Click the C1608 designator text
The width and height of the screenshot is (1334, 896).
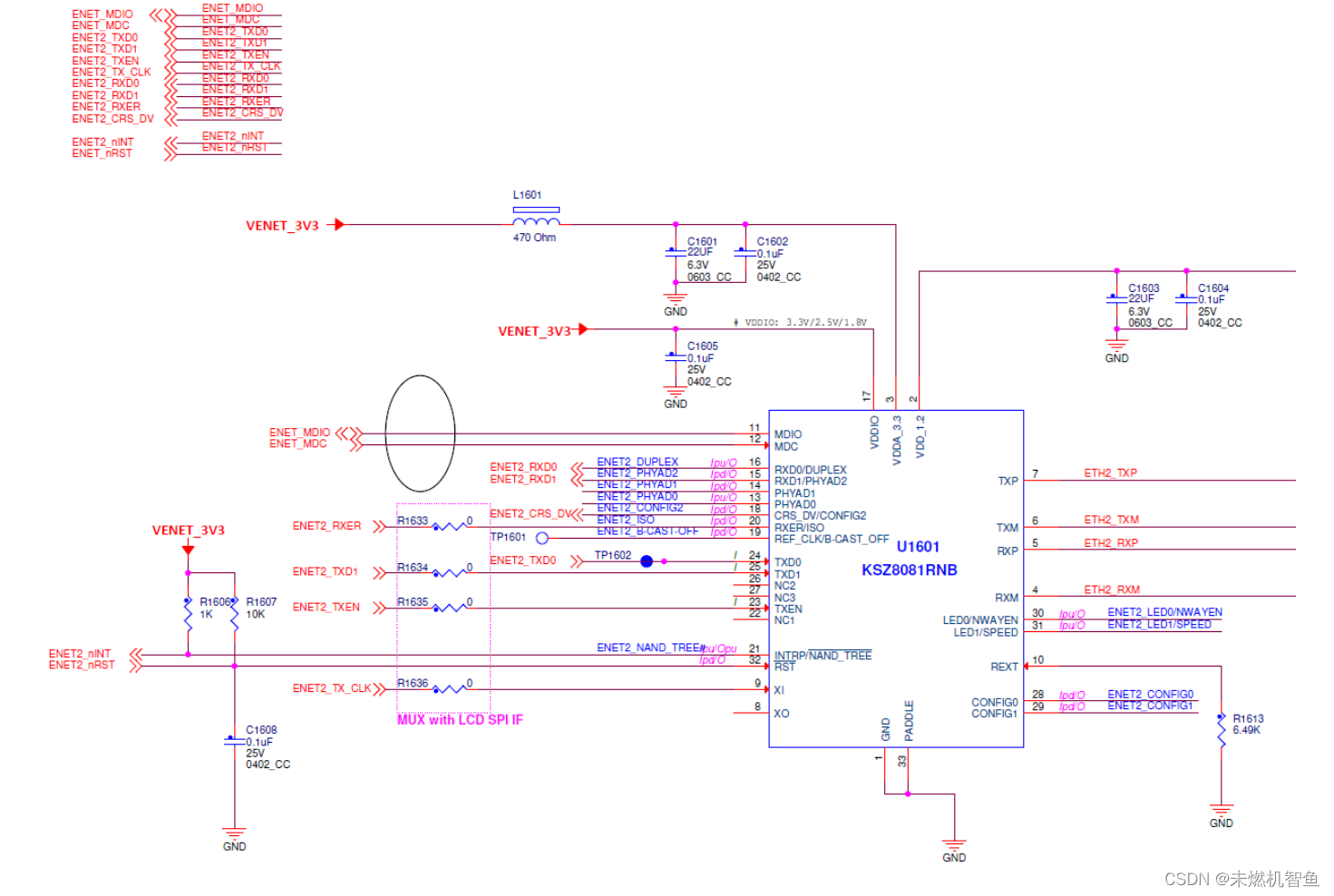(261, 730)
